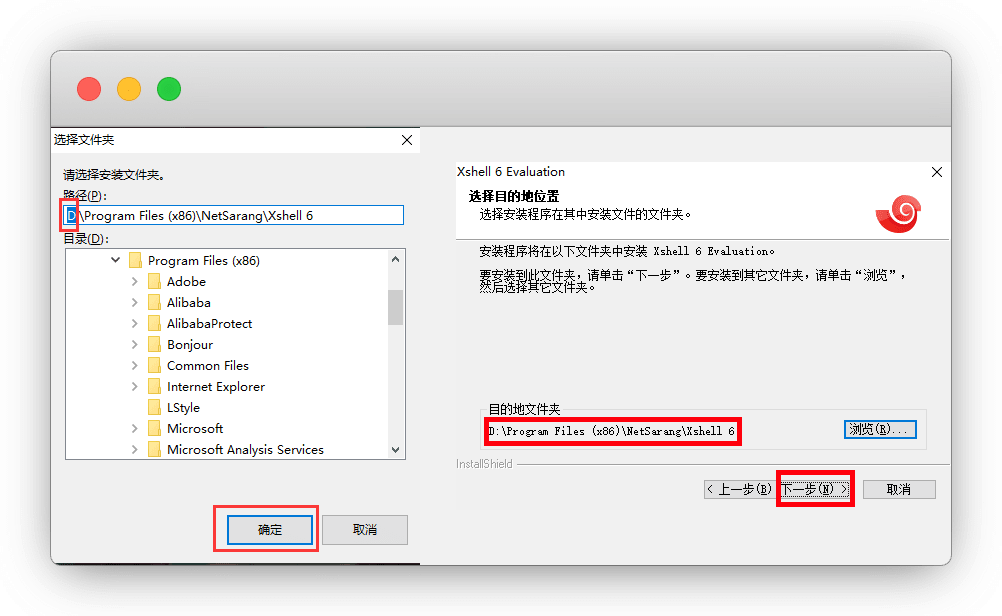
Task: Click the Alibaba folder icon
Action: tap(154, 303)
